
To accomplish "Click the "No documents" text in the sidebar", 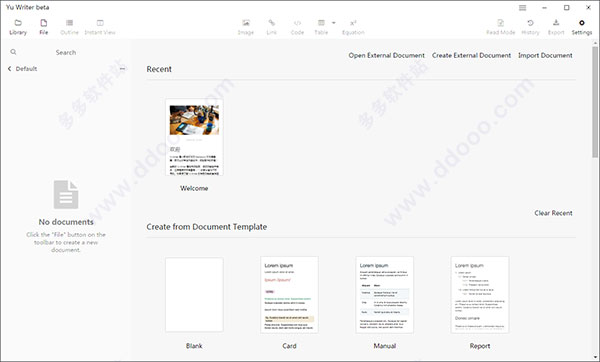I will [66, 222].
